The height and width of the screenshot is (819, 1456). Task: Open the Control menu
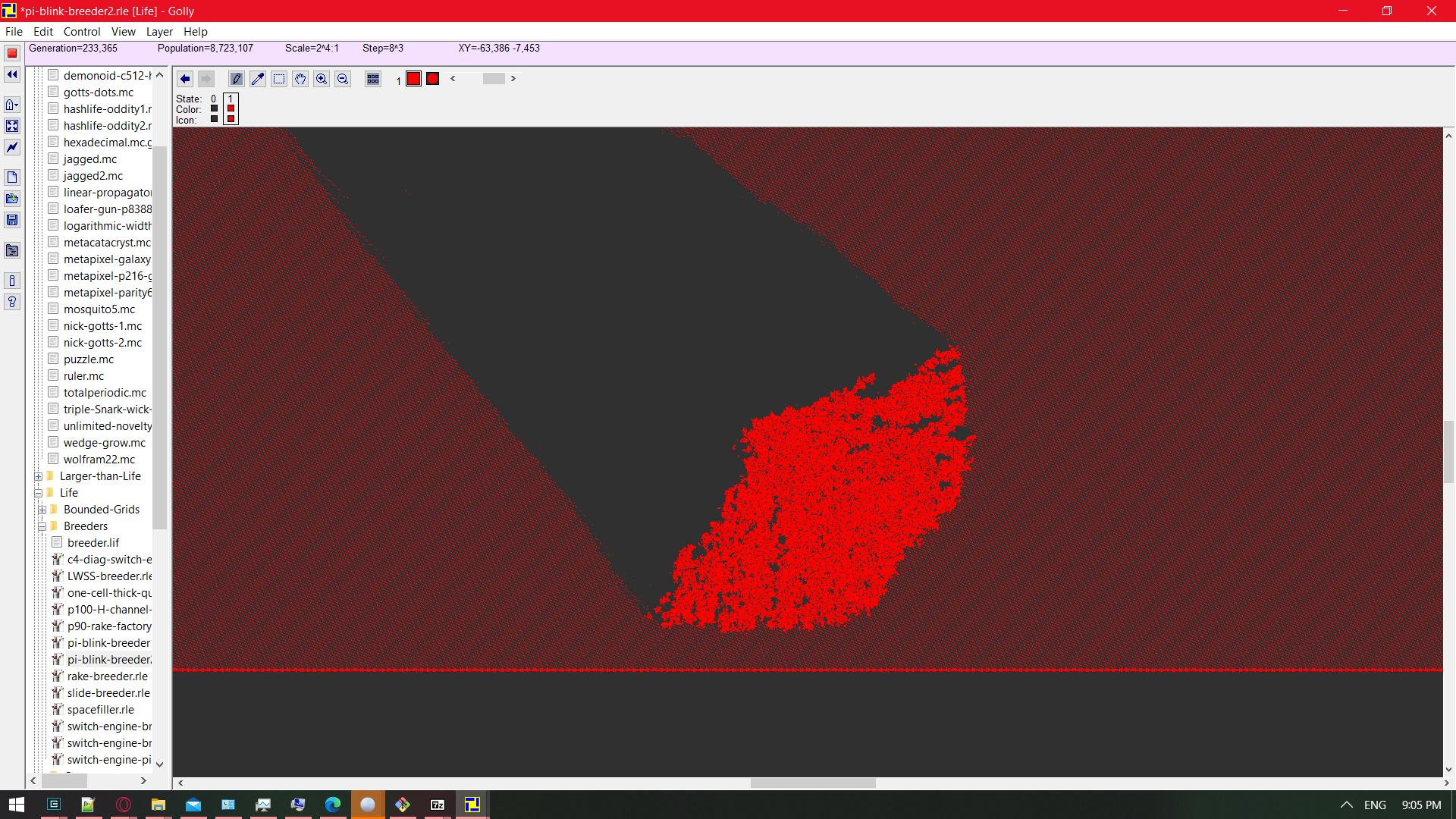[x=82, y=32]
